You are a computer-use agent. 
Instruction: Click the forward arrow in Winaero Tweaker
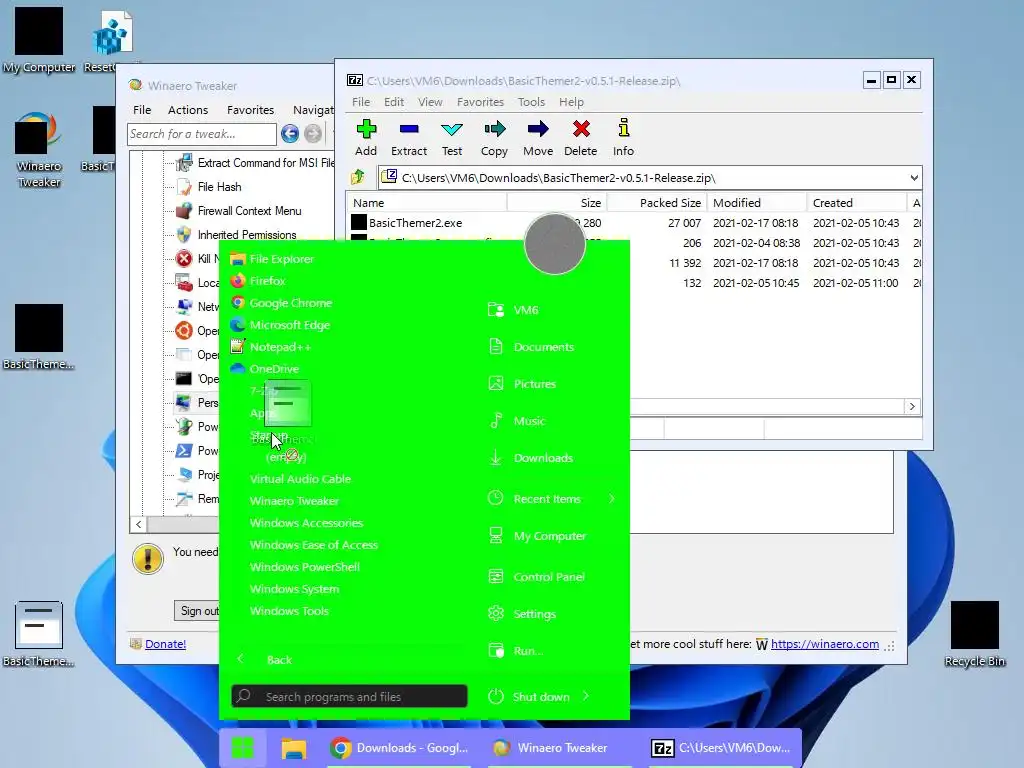[313, 134]
